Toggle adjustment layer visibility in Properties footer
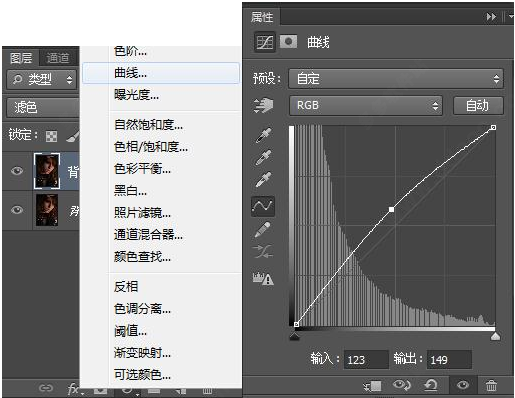Screen dimensions: 515x398 (x=463, y=385)
